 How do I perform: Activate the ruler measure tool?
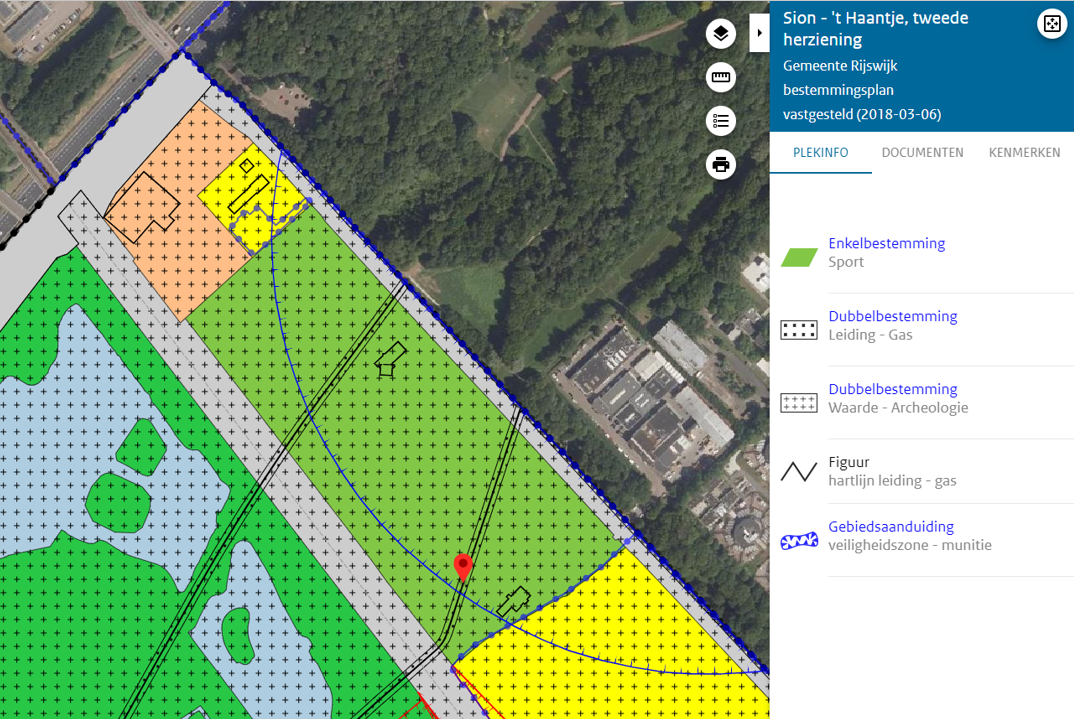[721, 77]
